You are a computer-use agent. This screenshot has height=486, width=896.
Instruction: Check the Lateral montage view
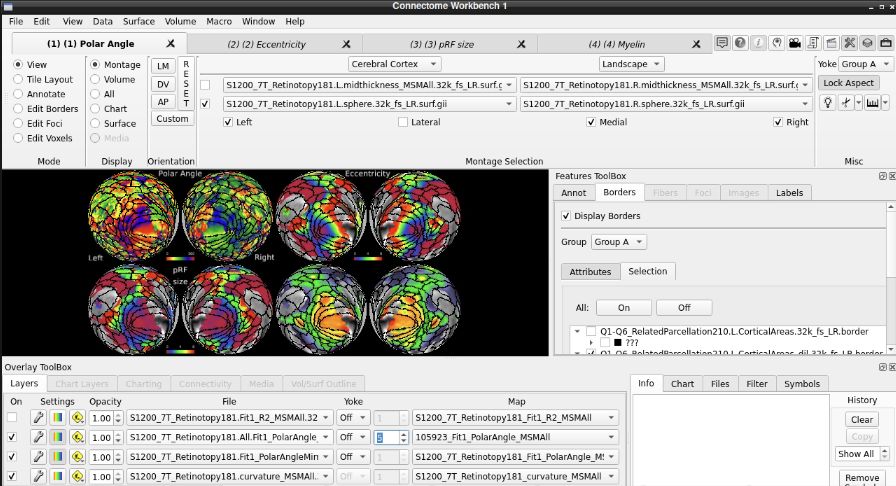tap(403, 122)
